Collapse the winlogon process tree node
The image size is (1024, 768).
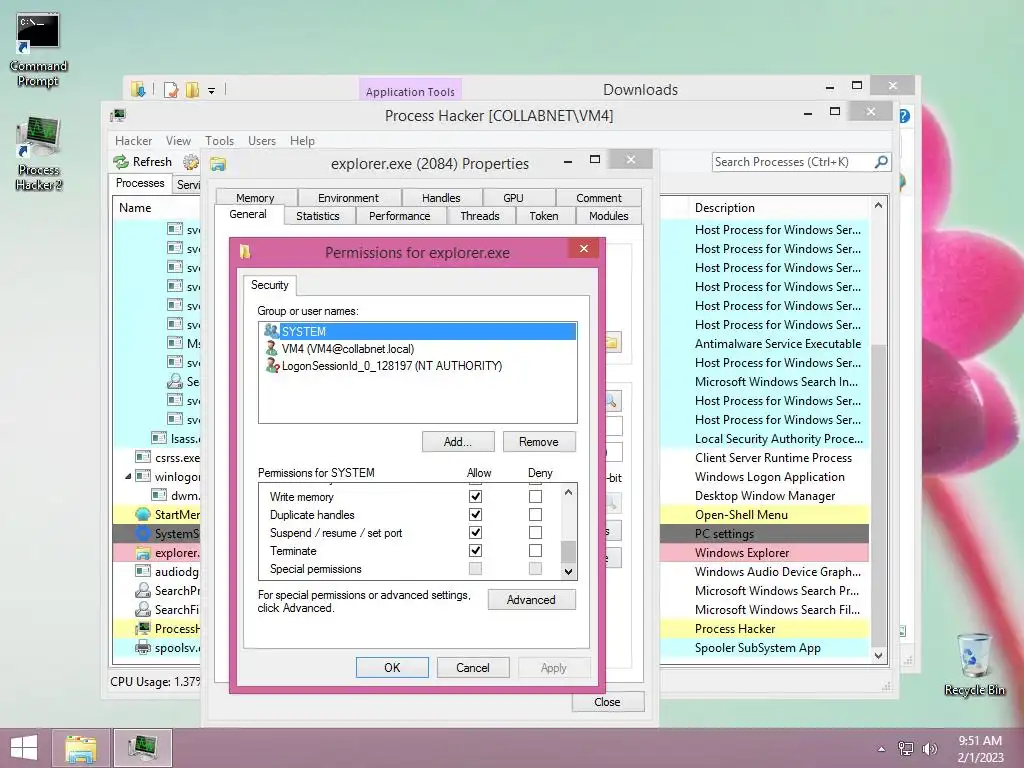click(128, 477)
